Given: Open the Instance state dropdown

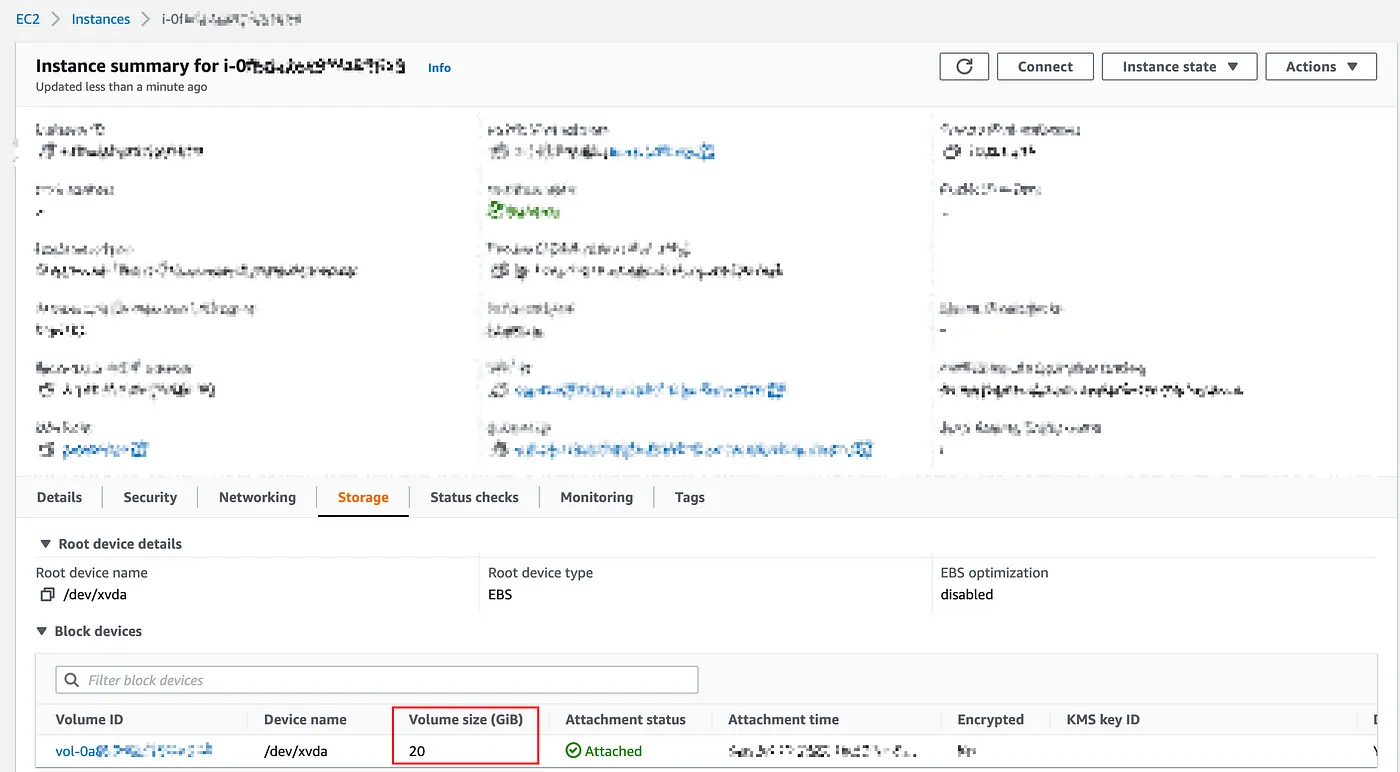Looking at the screenshot, I should point(1179,66).
